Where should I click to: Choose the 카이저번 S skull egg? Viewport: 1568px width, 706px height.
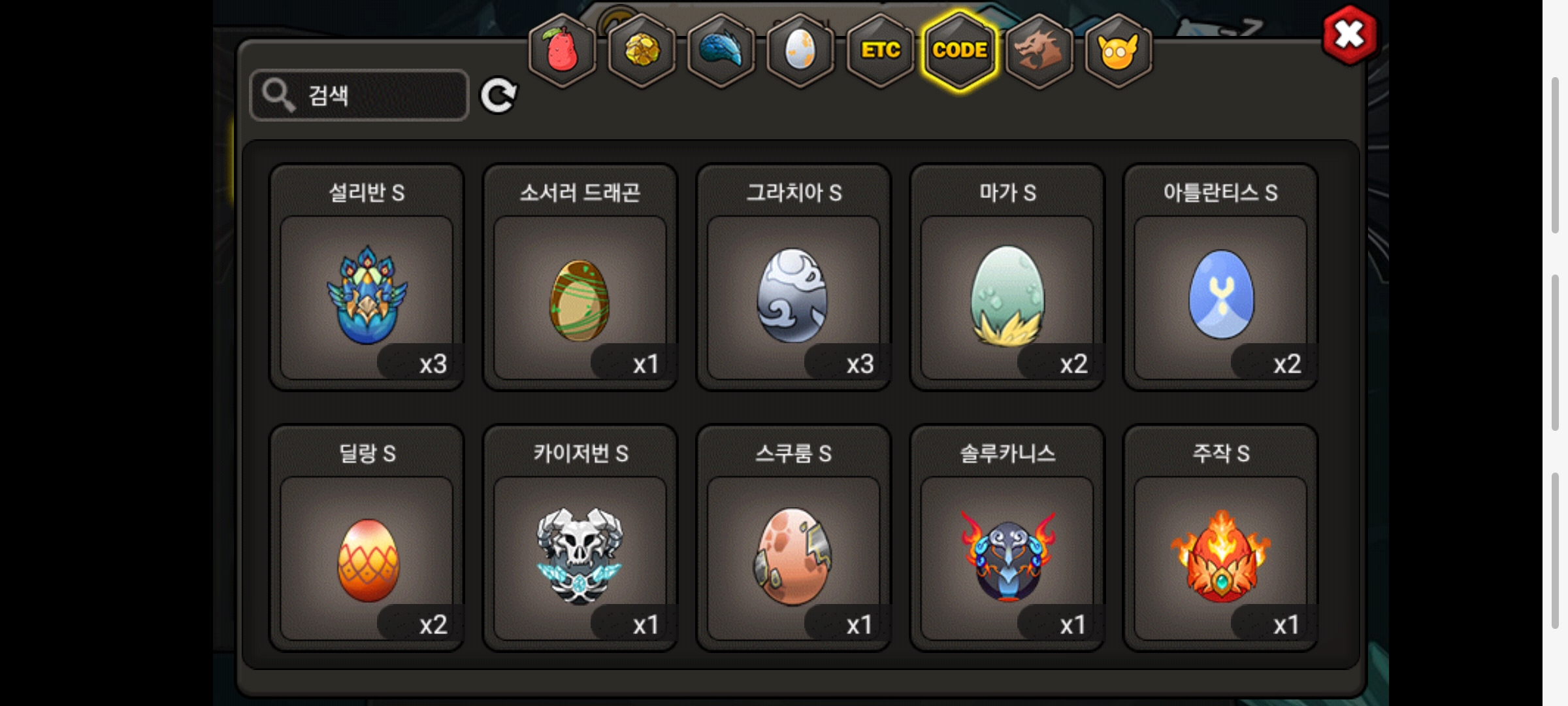tap(580, 538)
